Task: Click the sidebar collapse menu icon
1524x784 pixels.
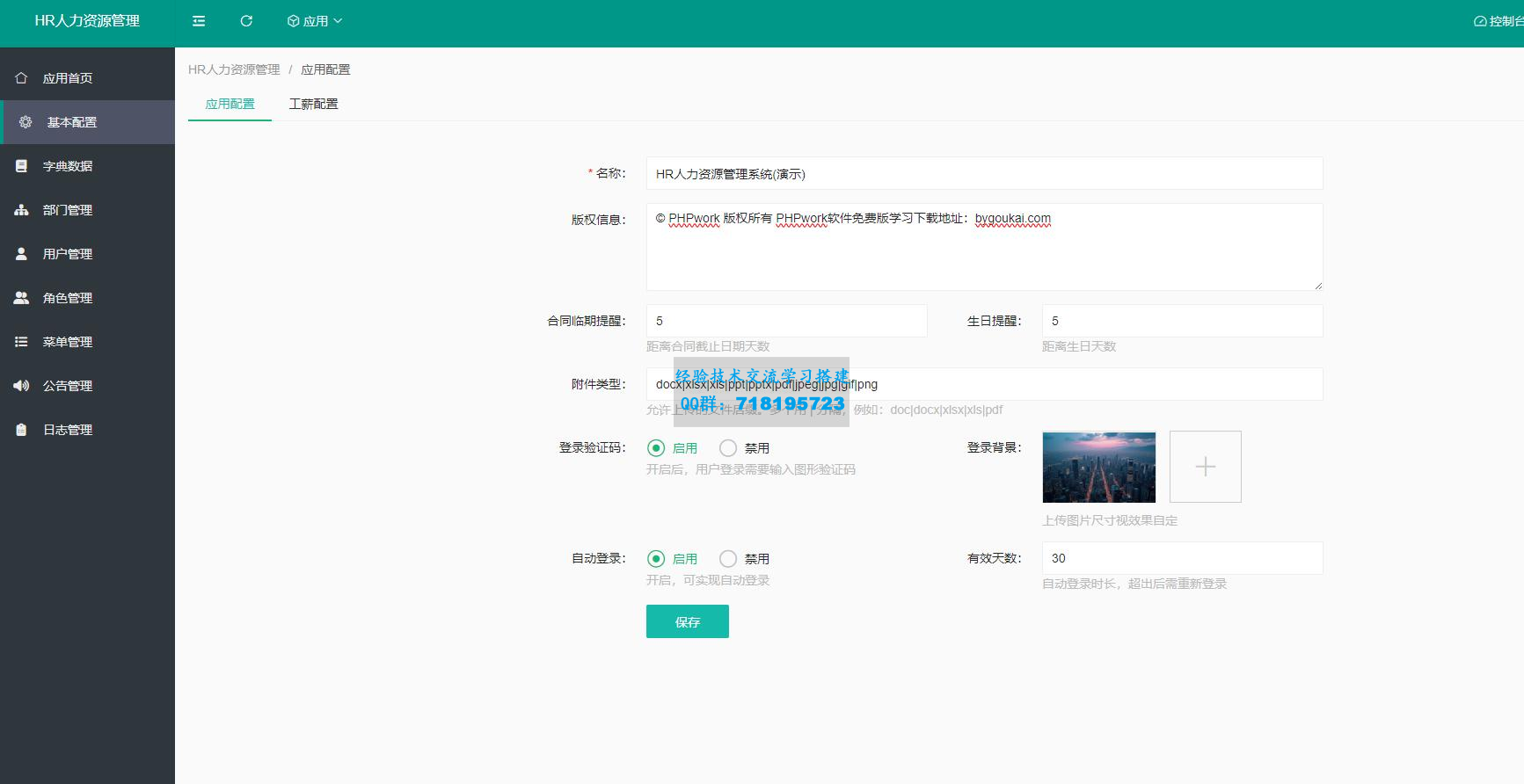Action: pos(199,21)
